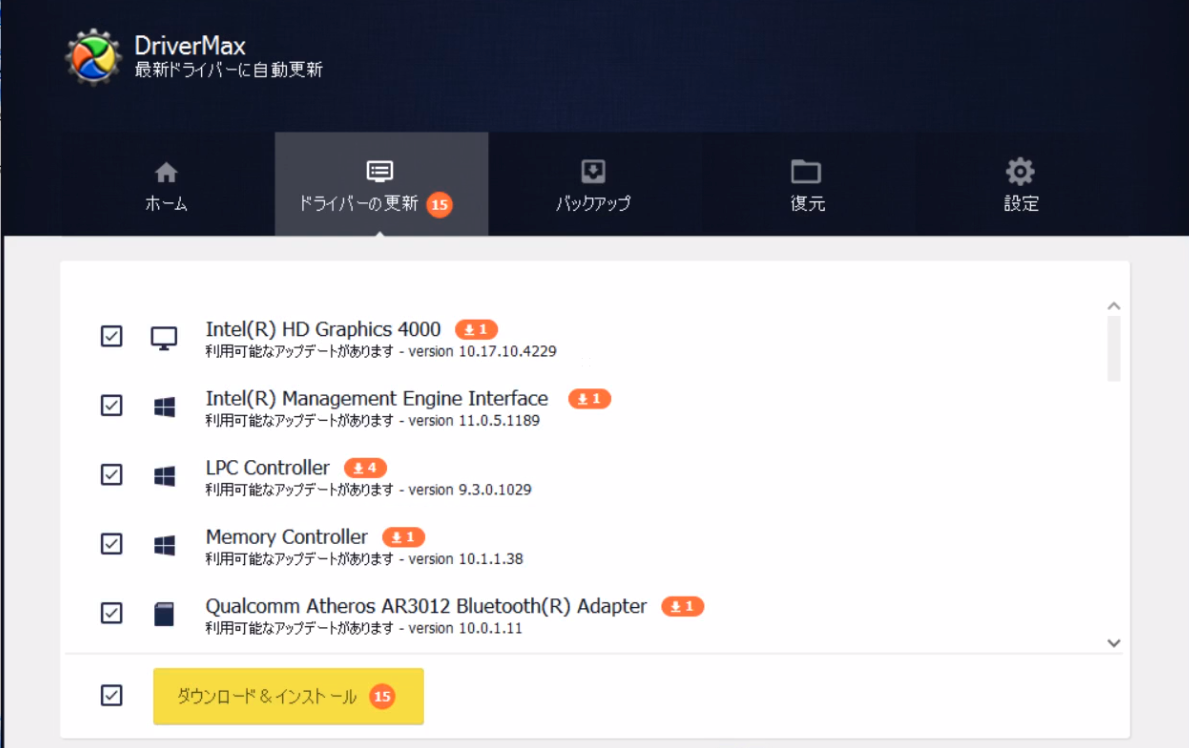The width and height of the screenshot is (1189, 748).
Task: Click update badge next to Memory Controller
Action: click(x=403, y=537)
